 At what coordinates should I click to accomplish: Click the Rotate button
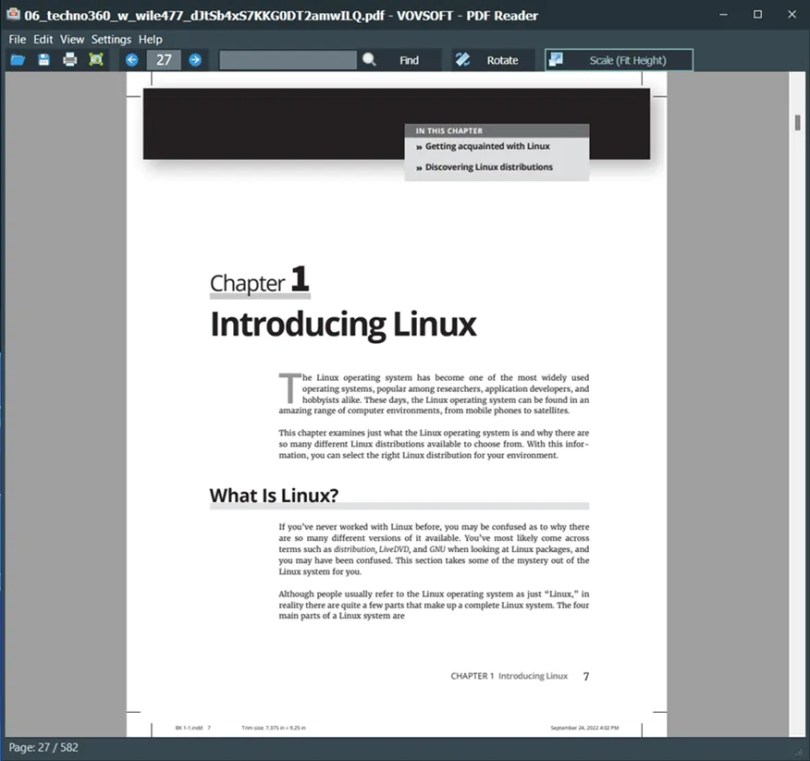coord(492,60)
